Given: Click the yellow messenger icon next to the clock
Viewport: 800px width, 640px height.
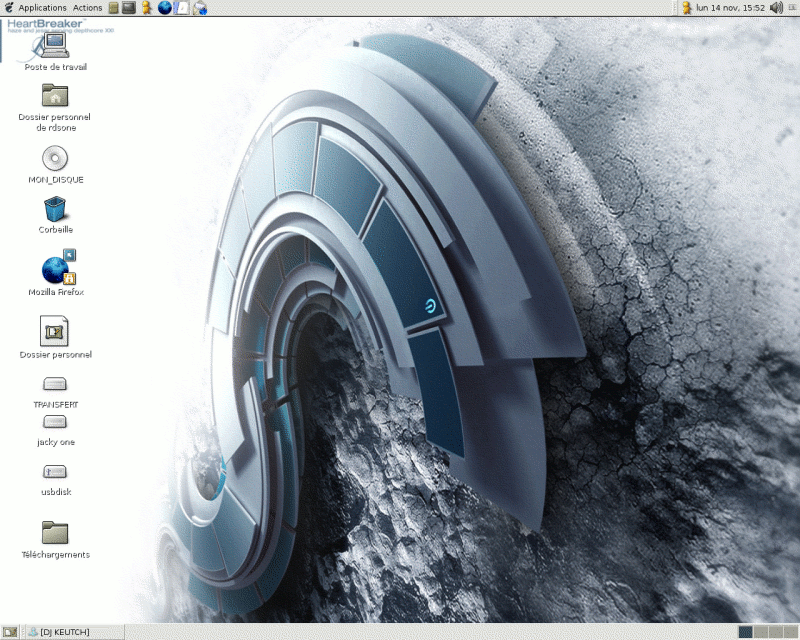Looking at the screenshot, I should point(687,8).
